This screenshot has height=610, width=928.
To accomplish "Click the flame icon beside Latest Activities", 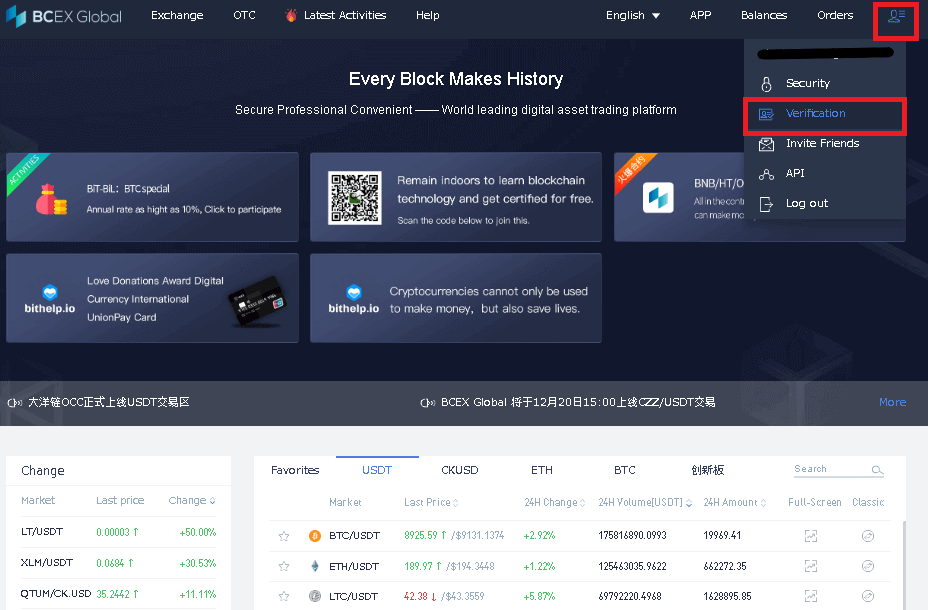I will point(291,15).
